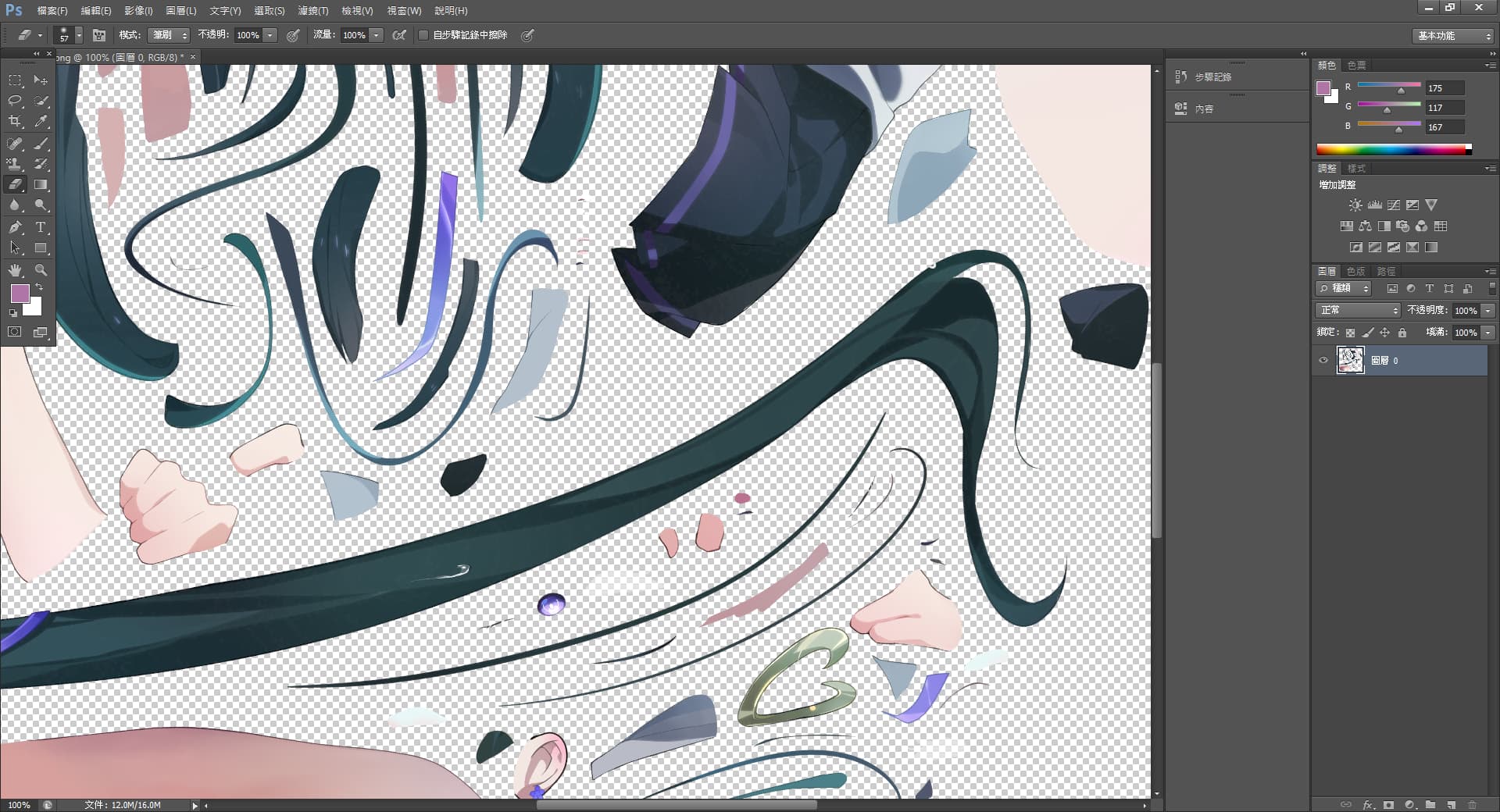
Task: Choose the Gradient tool
Action: 41,185
